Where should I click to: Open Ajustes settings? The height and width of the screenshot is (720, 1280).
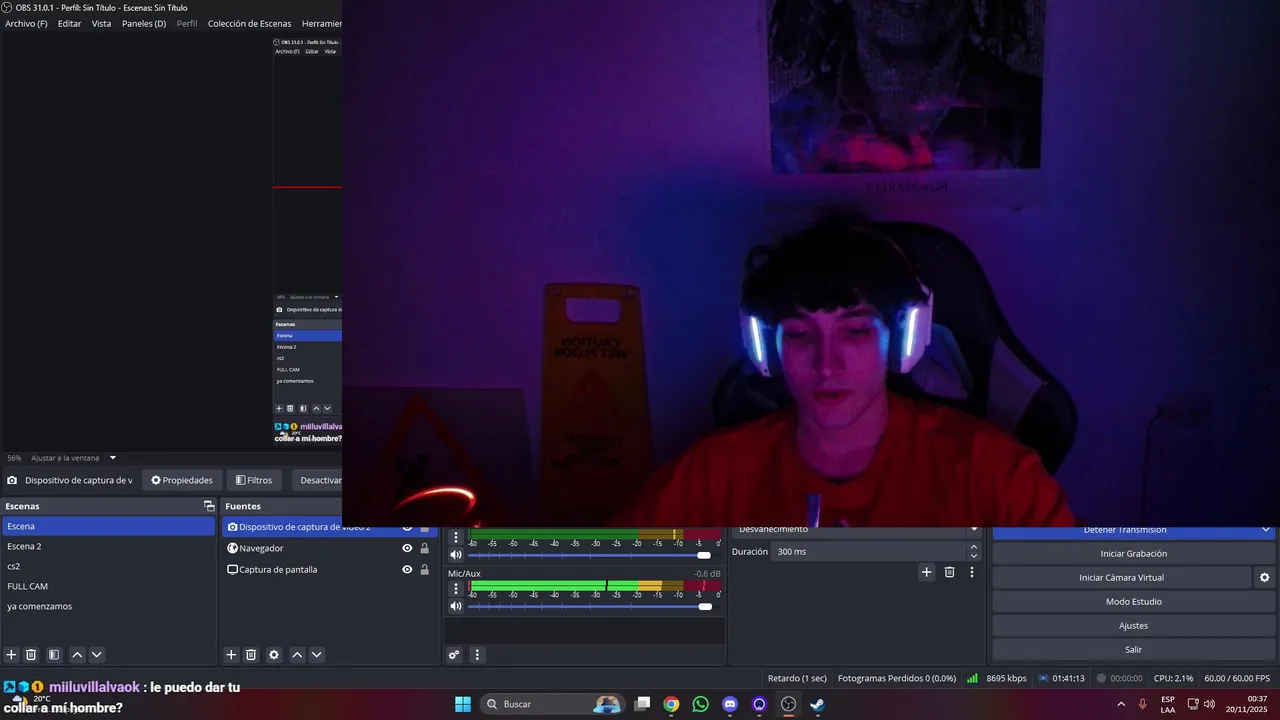pyautogui.click(x=1133, y=625)
